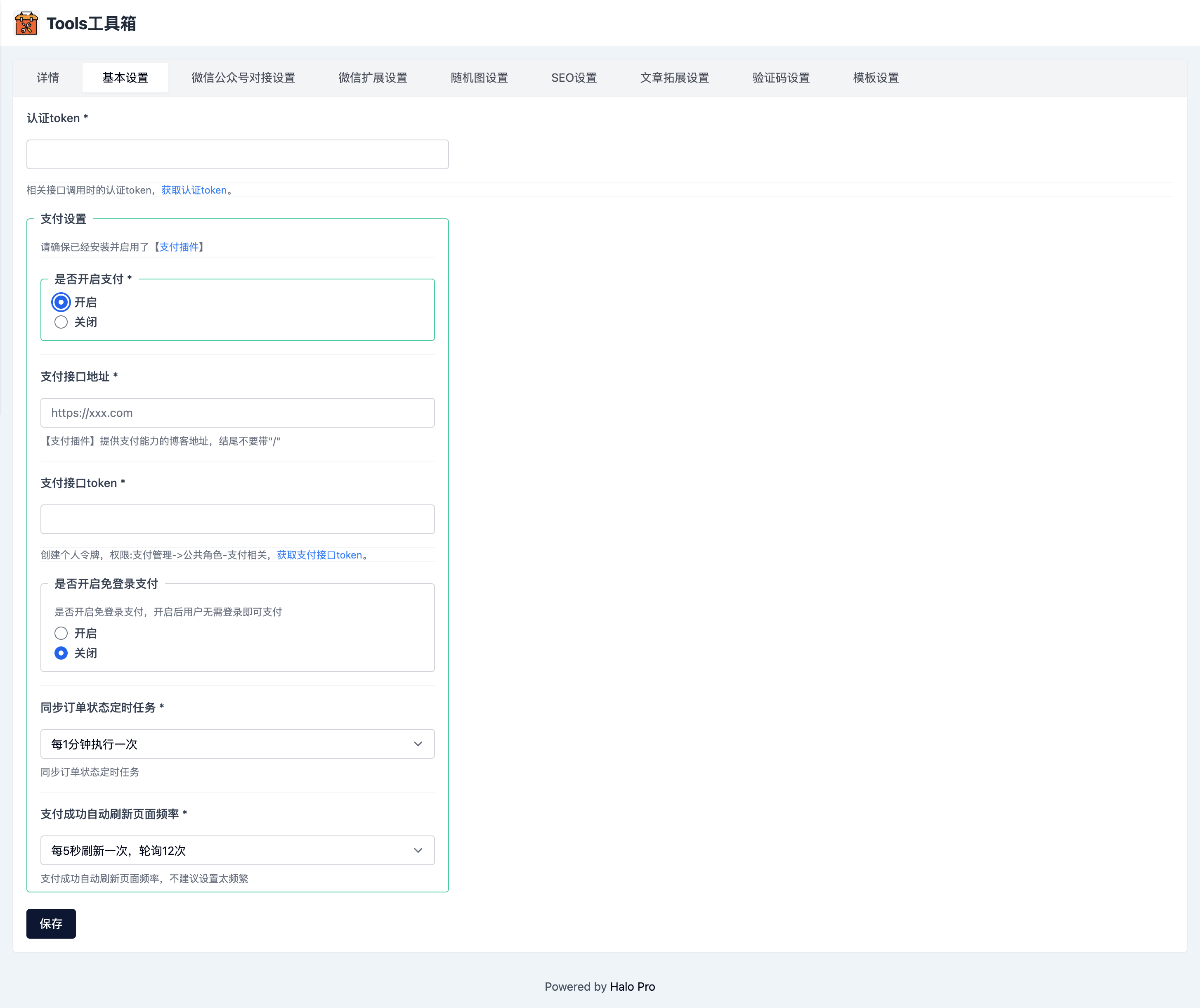Open the 模板设置 tab
This screenshot has height=1008, width=1200.
point(875,78)
